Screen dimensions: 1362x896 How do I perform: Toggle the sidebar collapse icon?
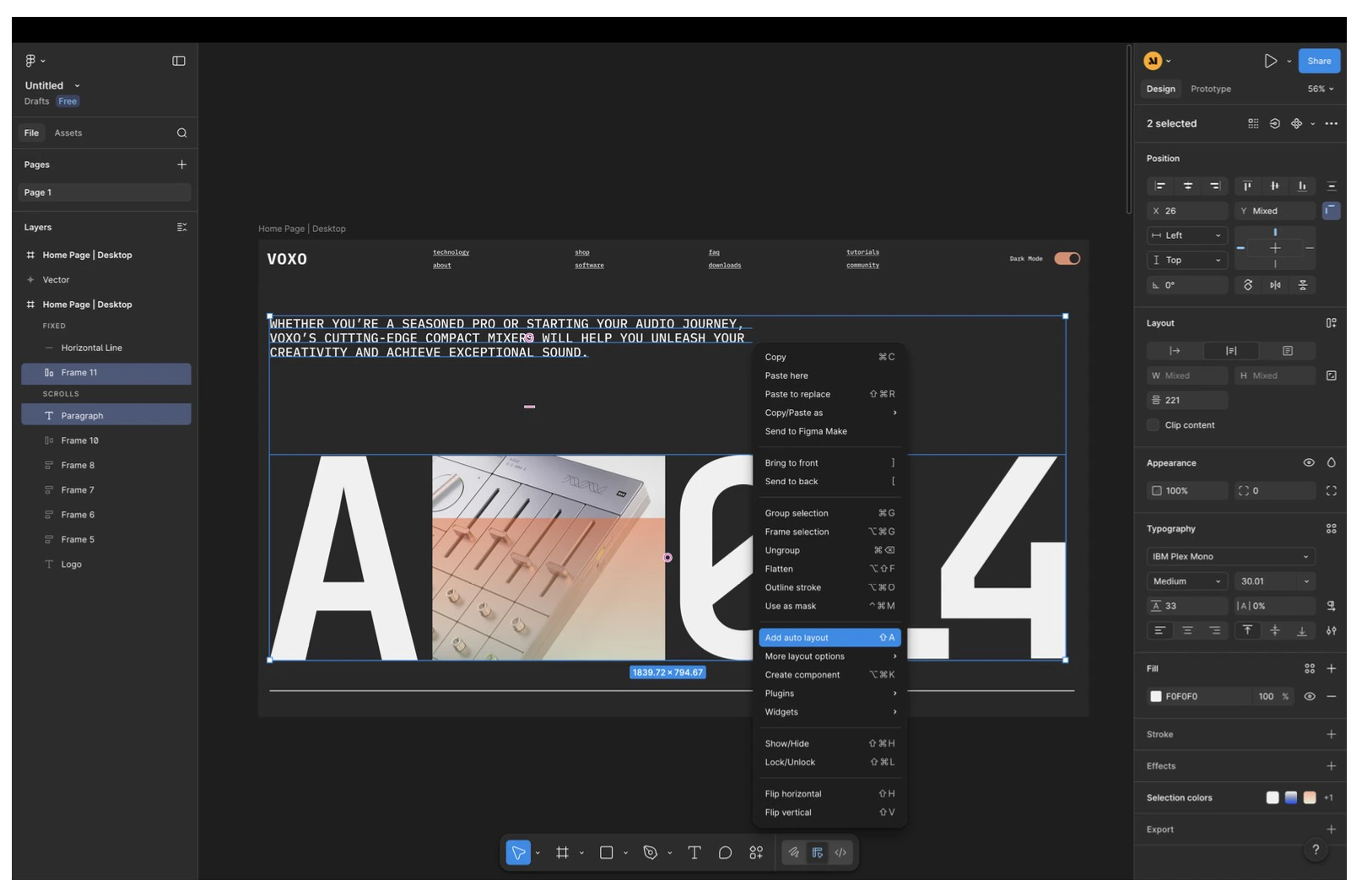click(x=179, y=61)
